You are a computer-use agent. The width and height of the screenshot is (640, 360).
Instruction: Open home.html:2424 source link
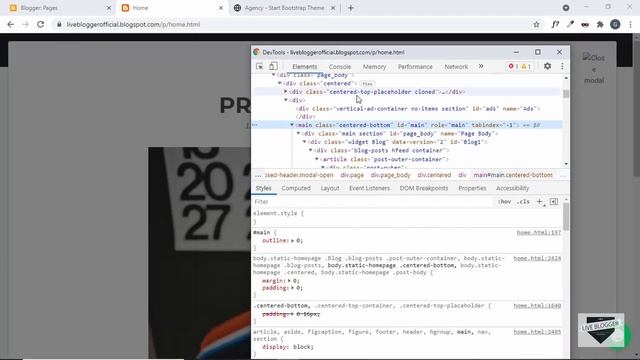[x=537, y=259]
